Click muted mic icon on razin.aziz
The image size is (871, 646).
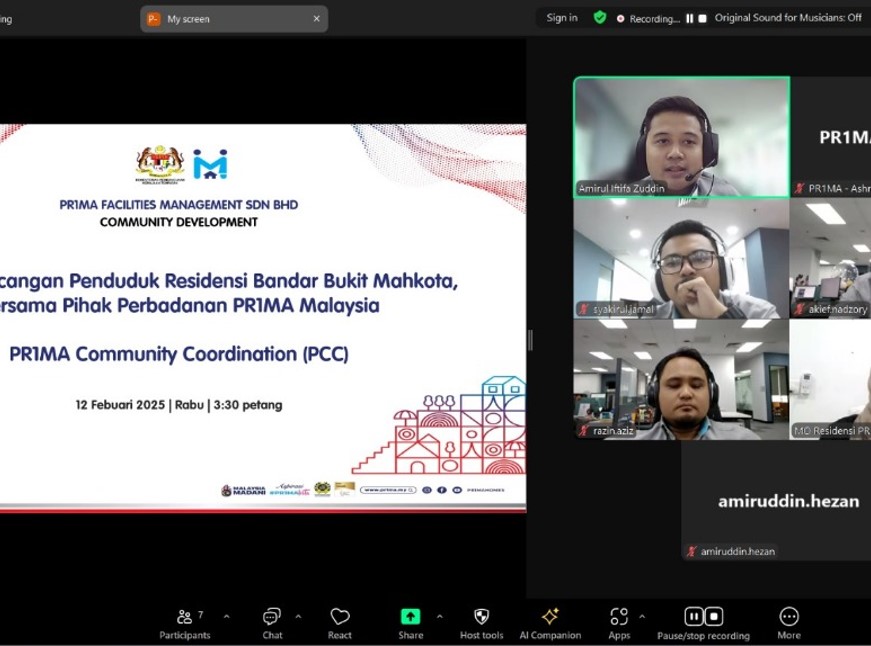coord(584,430)
